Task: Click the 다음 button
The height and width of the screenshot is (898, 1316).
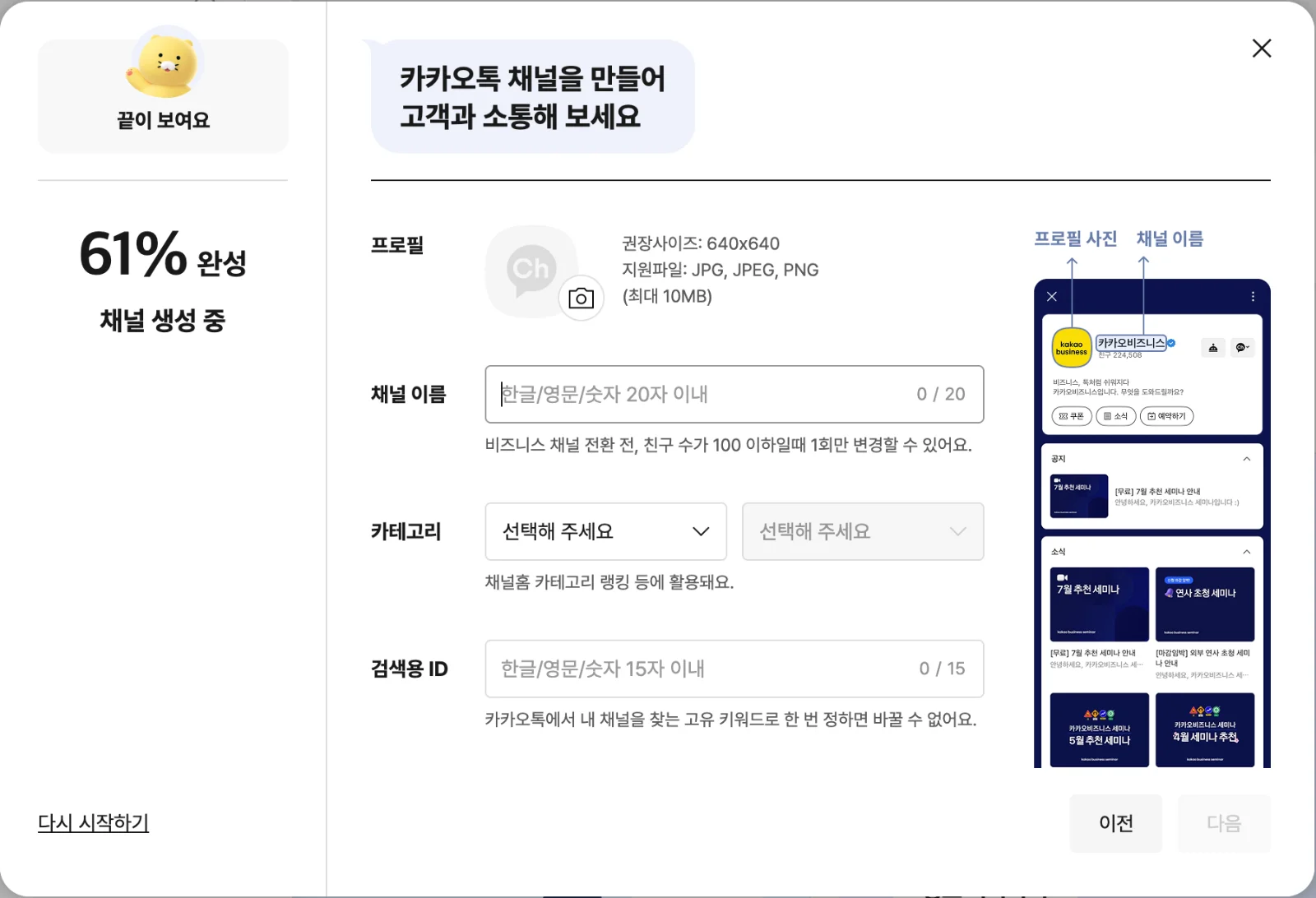Action: 1224,823
